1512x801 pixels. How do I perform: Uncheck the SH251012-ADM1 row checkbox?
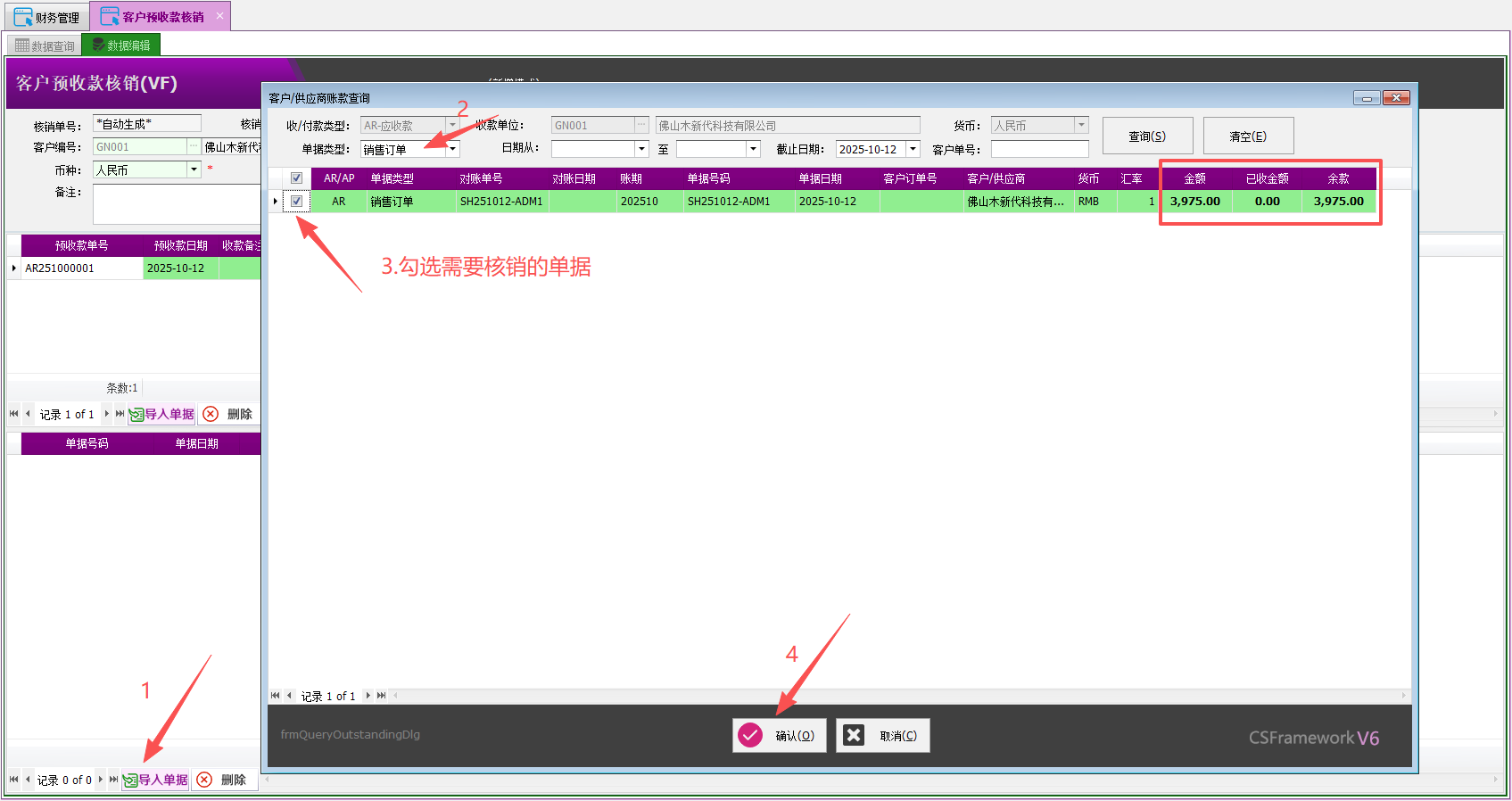(296, 202)
